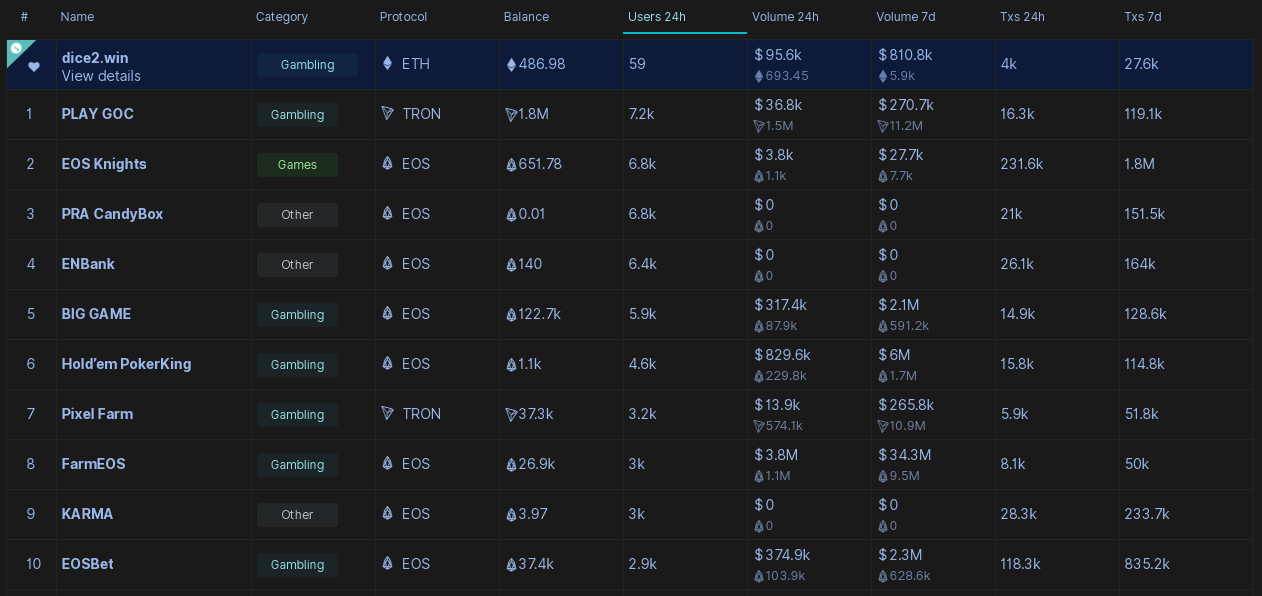Click the 835.2k Txs 7d value of EOSBet

[1147, 564]
